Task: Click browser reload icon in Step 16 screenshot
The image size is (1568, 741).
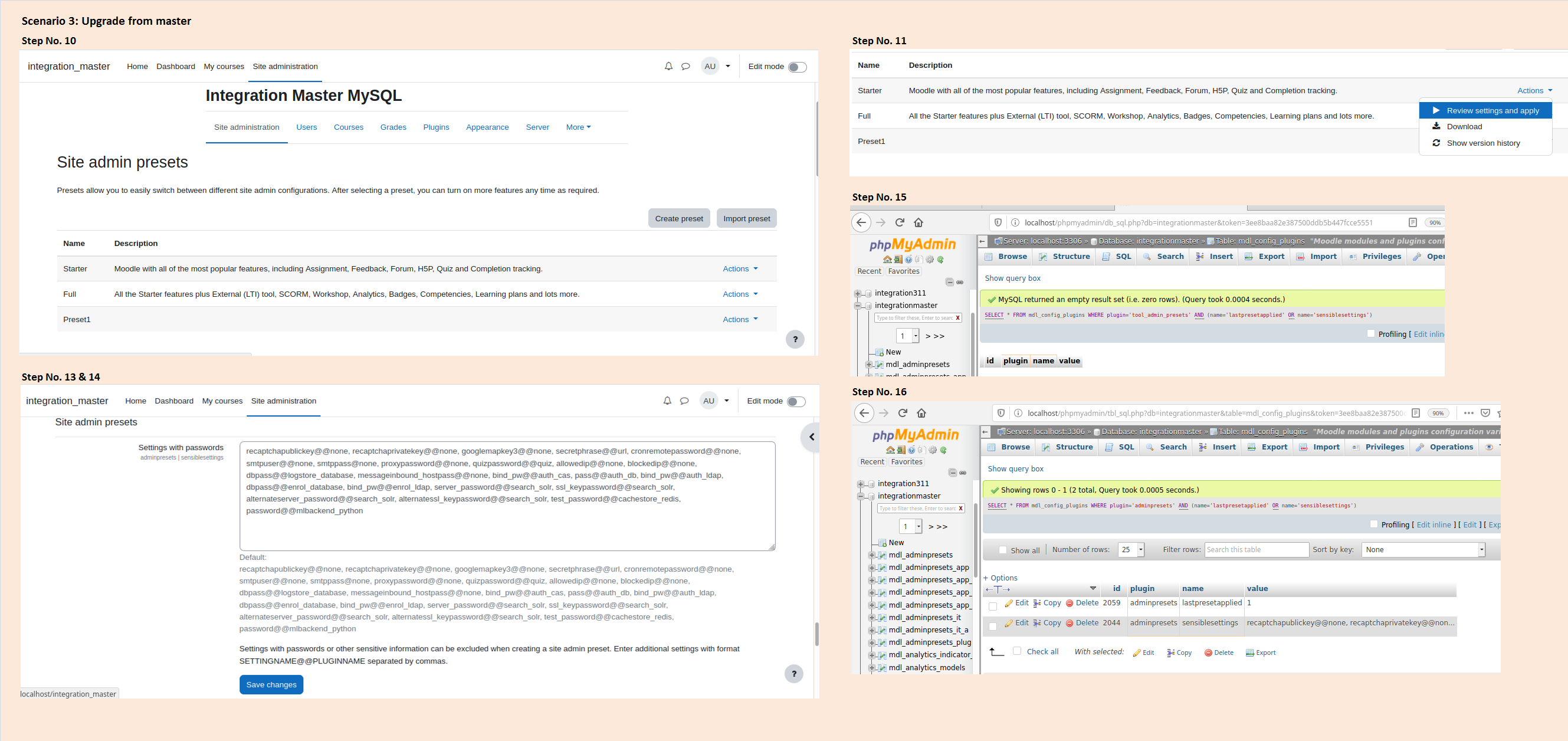Action: [x=903, y=413]
